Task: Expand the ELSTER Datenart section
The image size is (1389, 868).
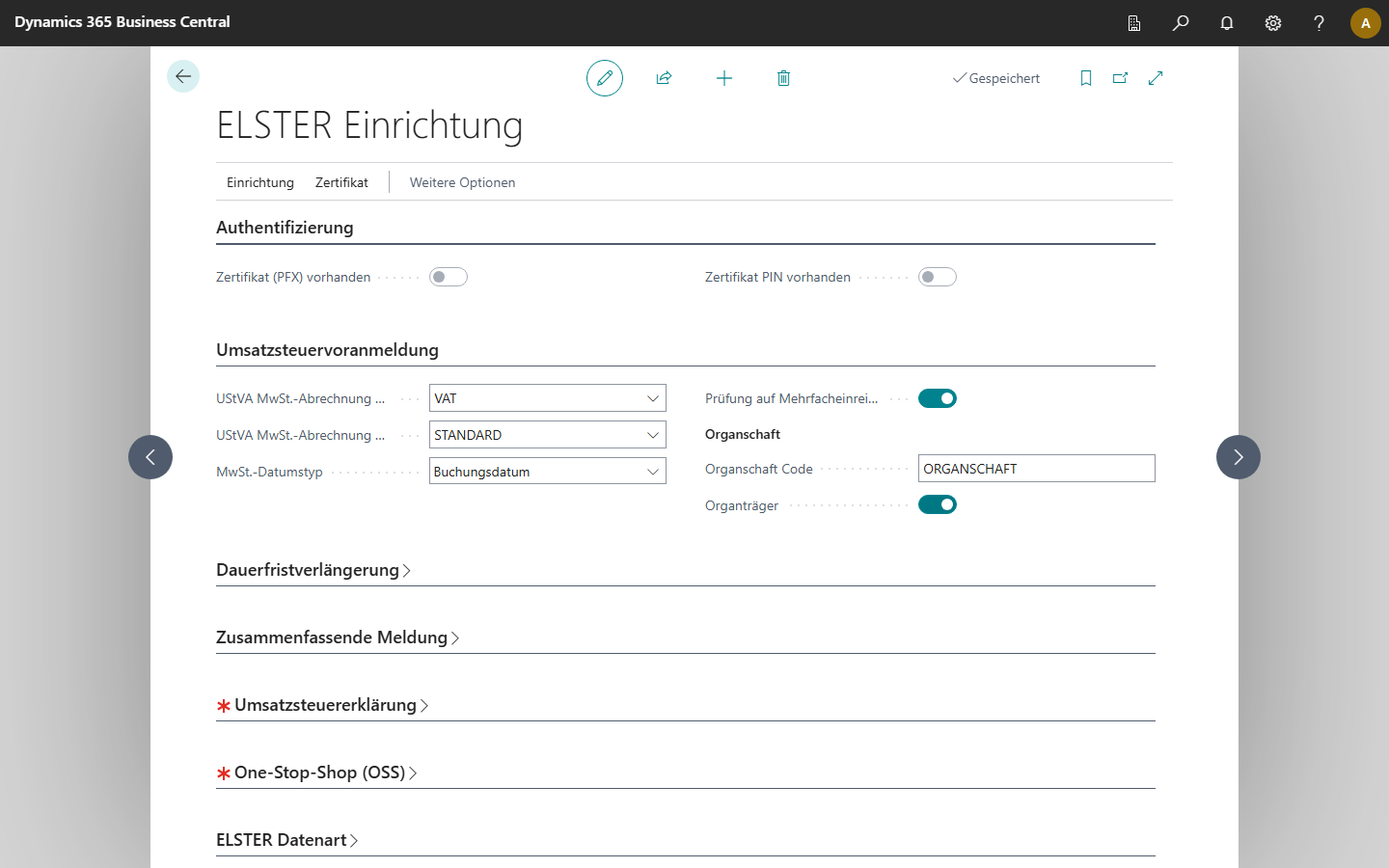Action: [287, 840]
